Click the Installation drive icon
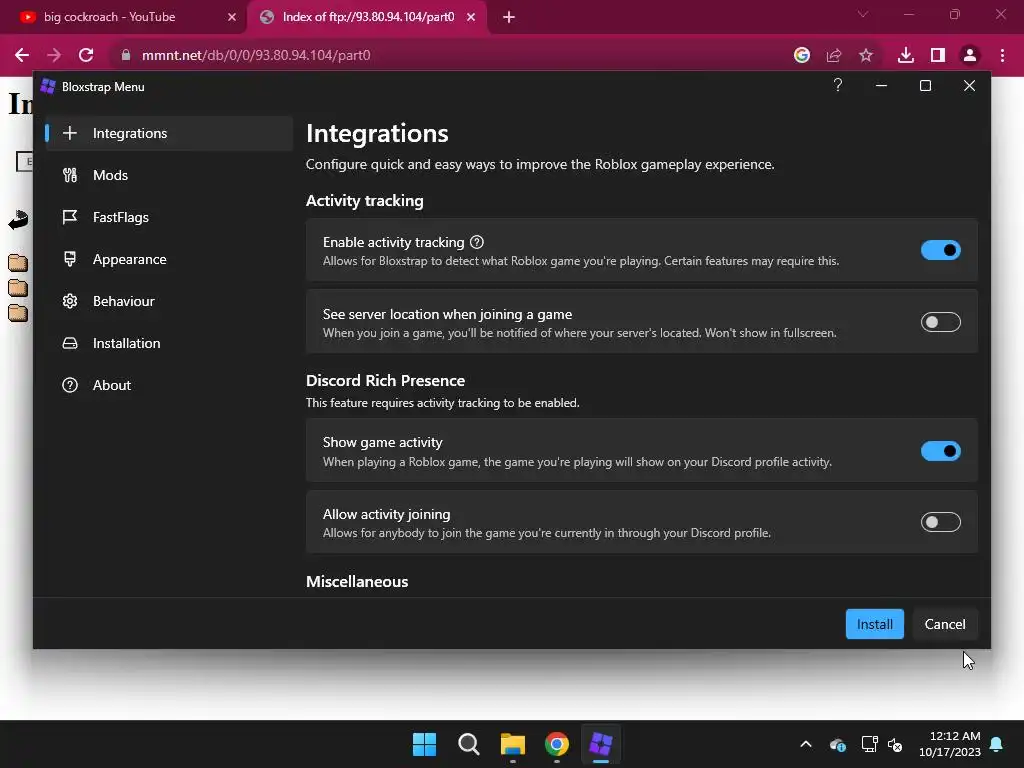 (x=70, y=343)
